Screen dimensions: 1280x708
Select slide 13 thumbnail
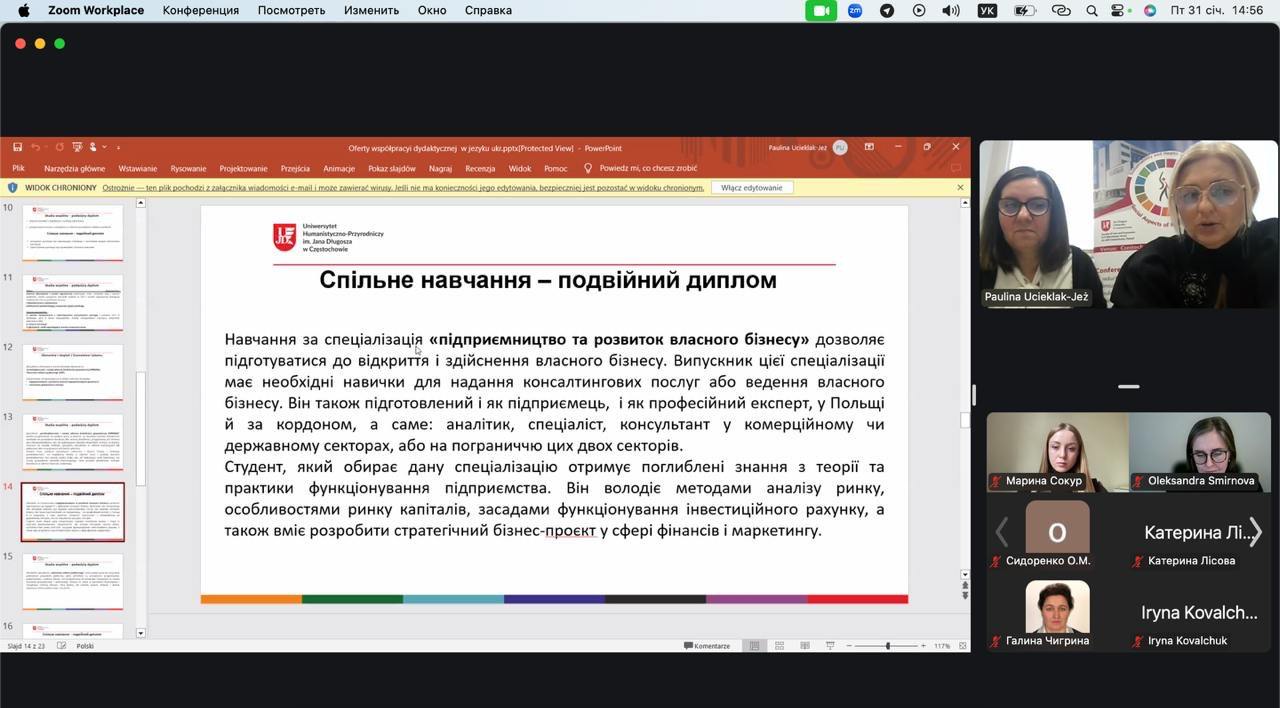tap(73, 442)
